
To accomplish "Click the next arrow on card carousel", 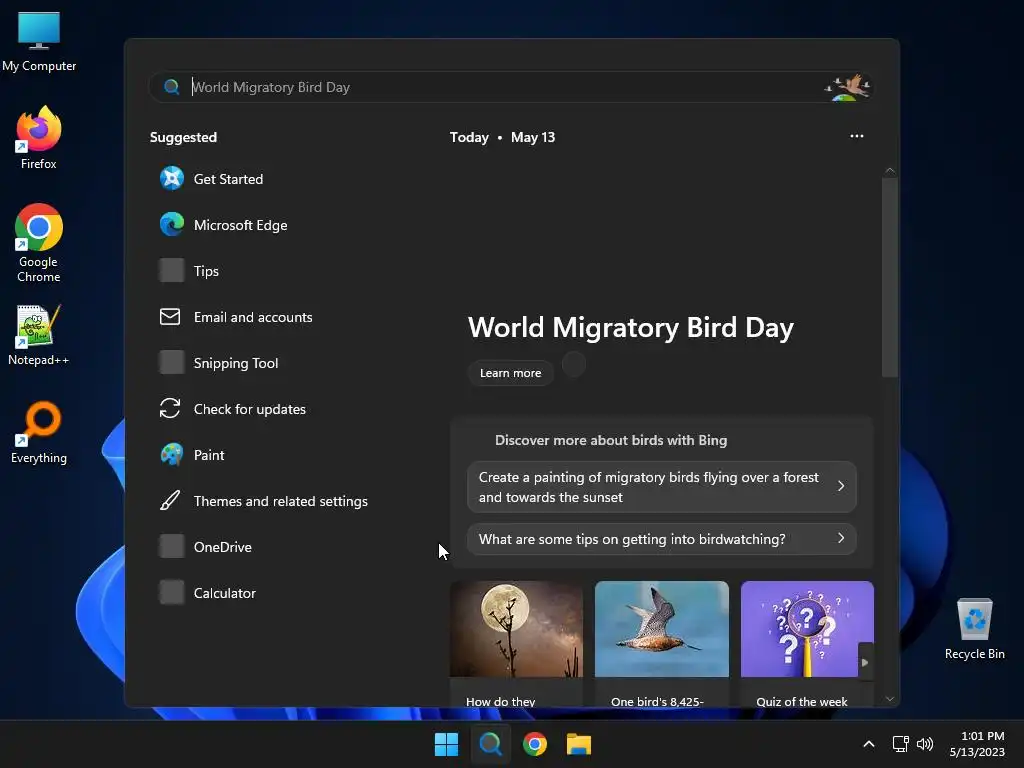I will click(x=865, y=662).
